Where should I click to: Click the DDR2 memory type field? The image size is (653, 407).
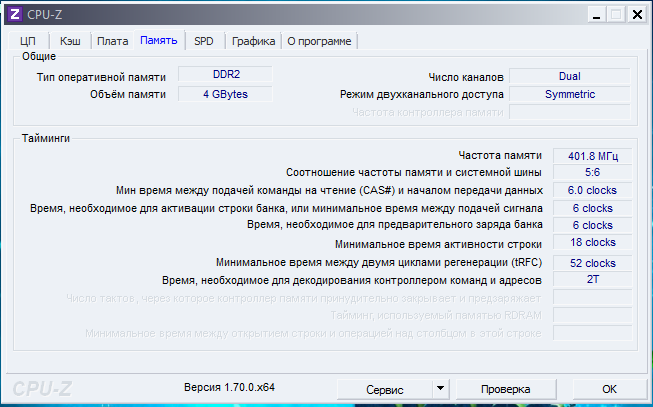227,75
